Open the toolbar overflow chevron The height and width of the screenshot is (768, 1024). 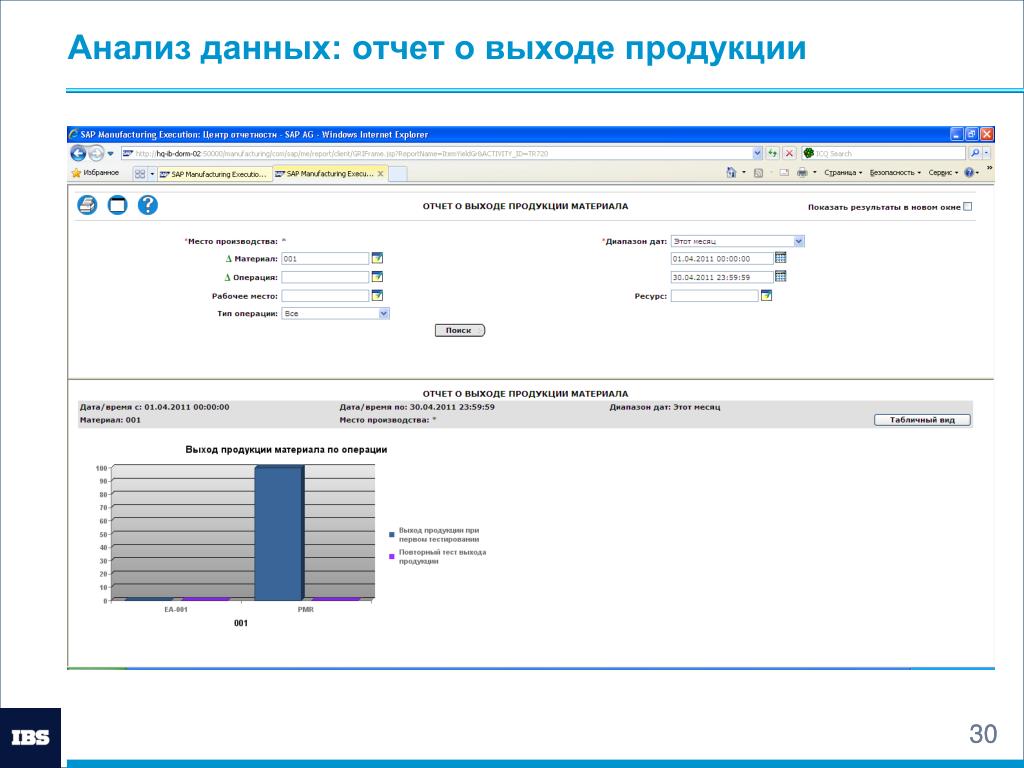(x=989, y=169)
